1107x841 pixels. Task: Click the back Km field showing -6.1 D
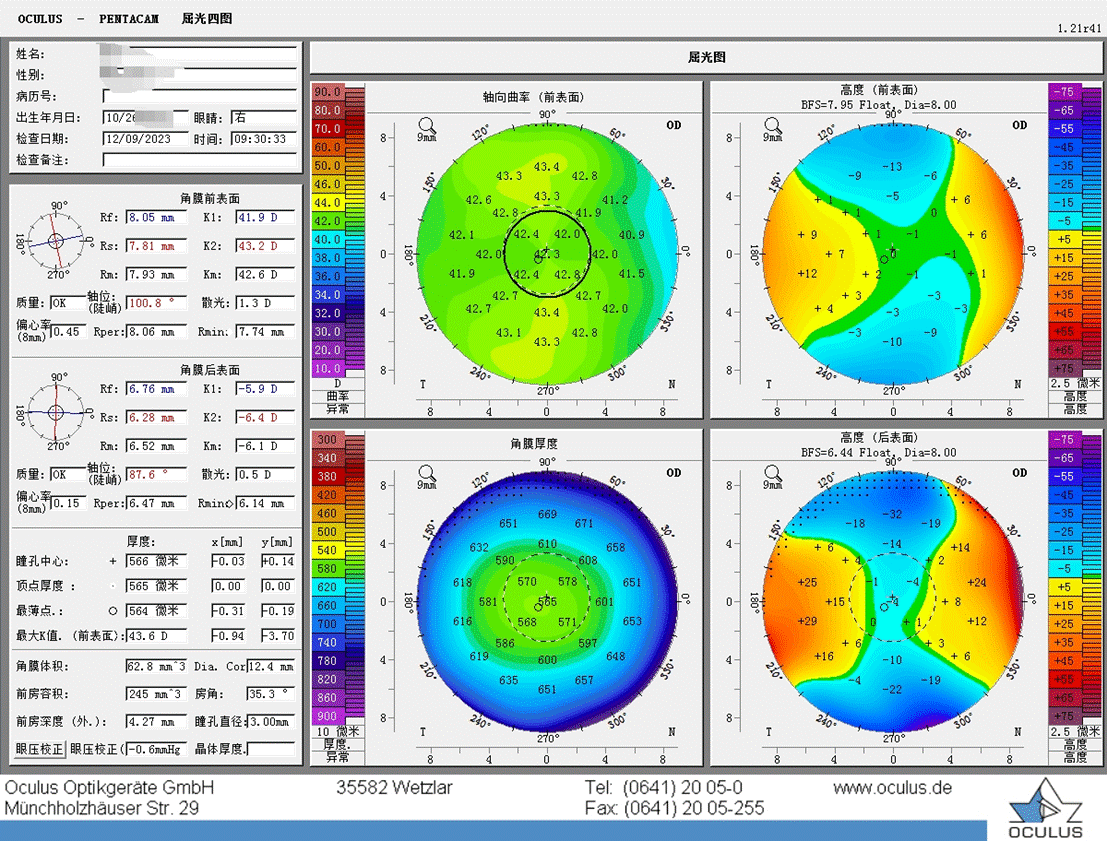point(265,446)
